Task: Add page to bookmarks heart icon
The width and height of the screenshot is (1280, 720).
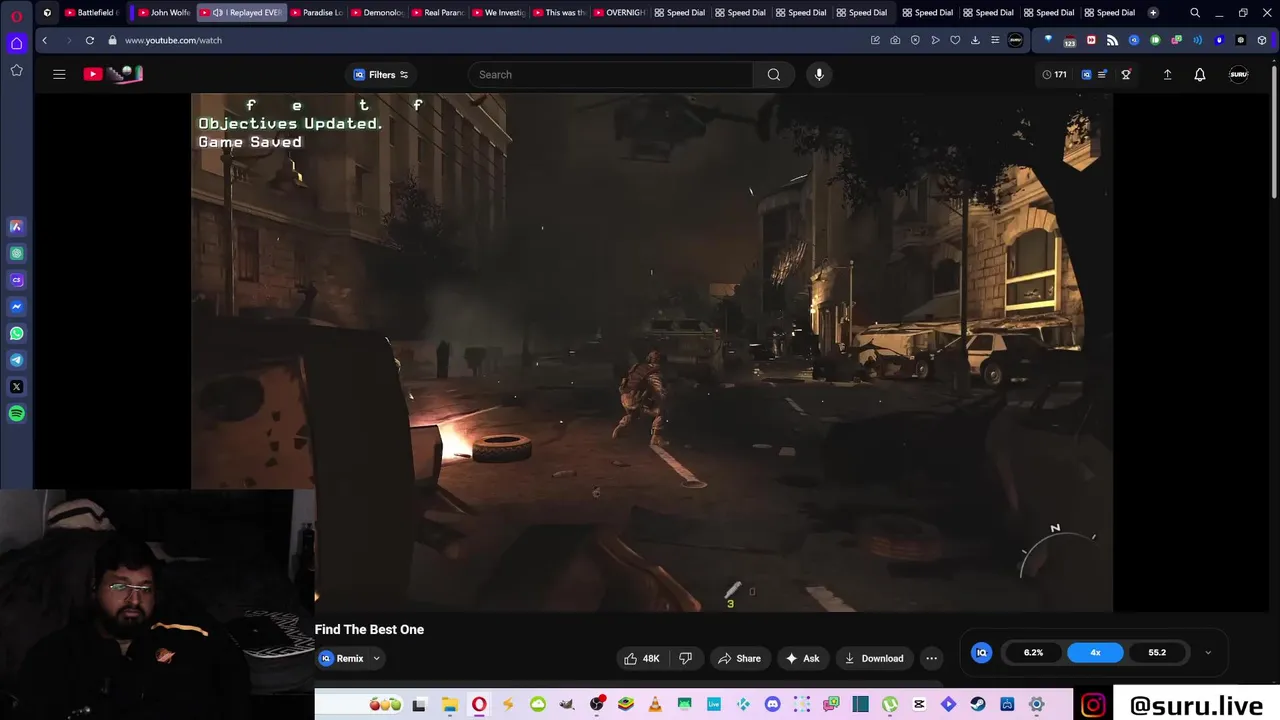Action: coord(955,40)
